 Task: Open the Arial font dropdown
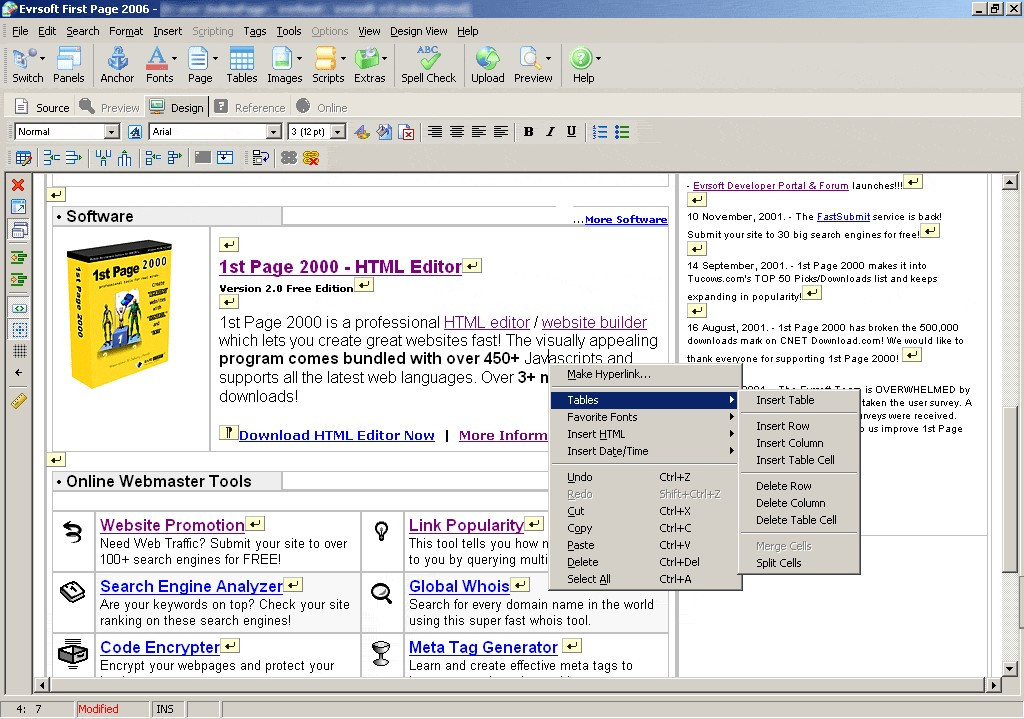pyautogui.click(x=274, y=132)
